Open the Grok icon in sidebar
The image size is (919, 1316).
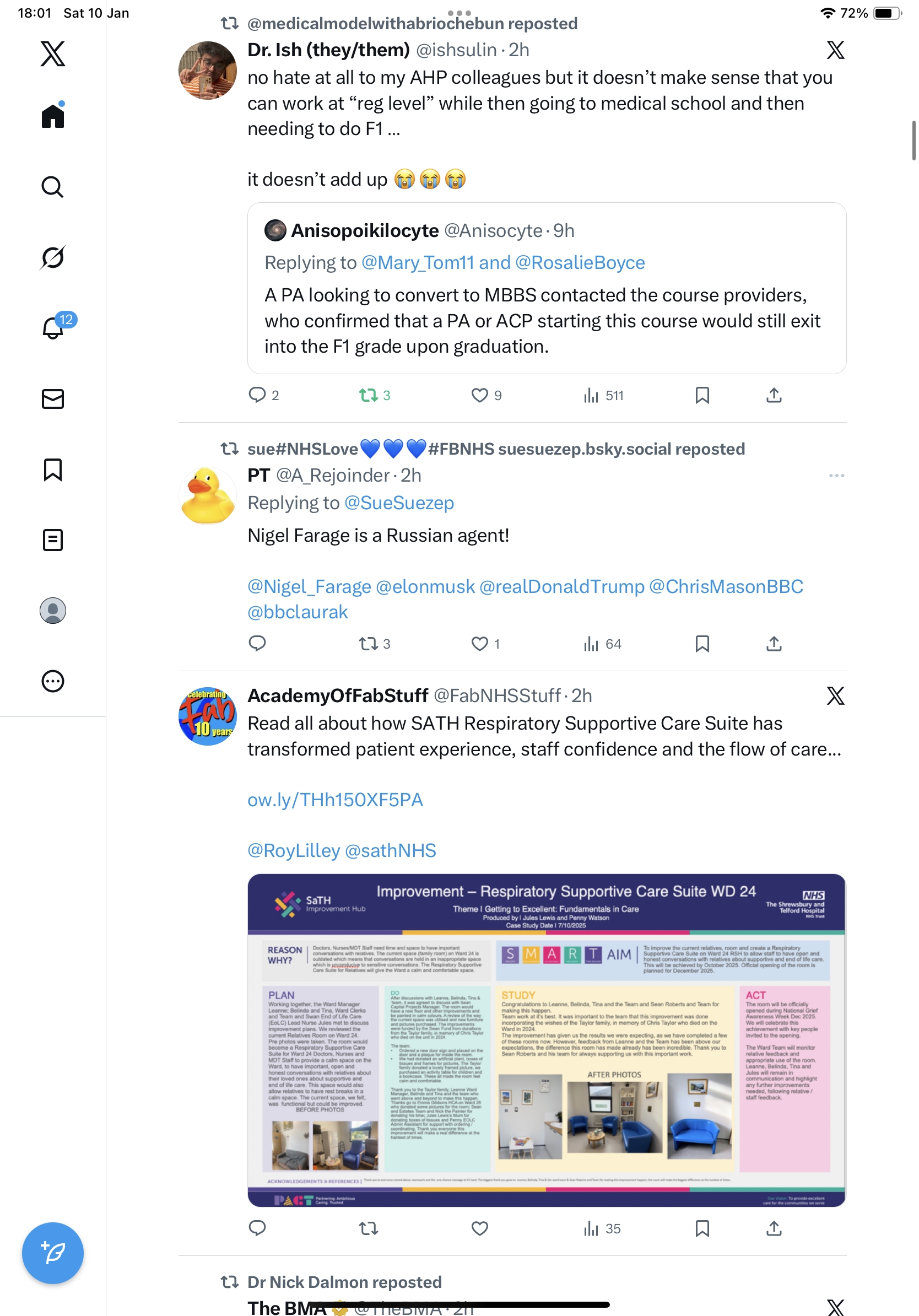(x=53, y=257)
